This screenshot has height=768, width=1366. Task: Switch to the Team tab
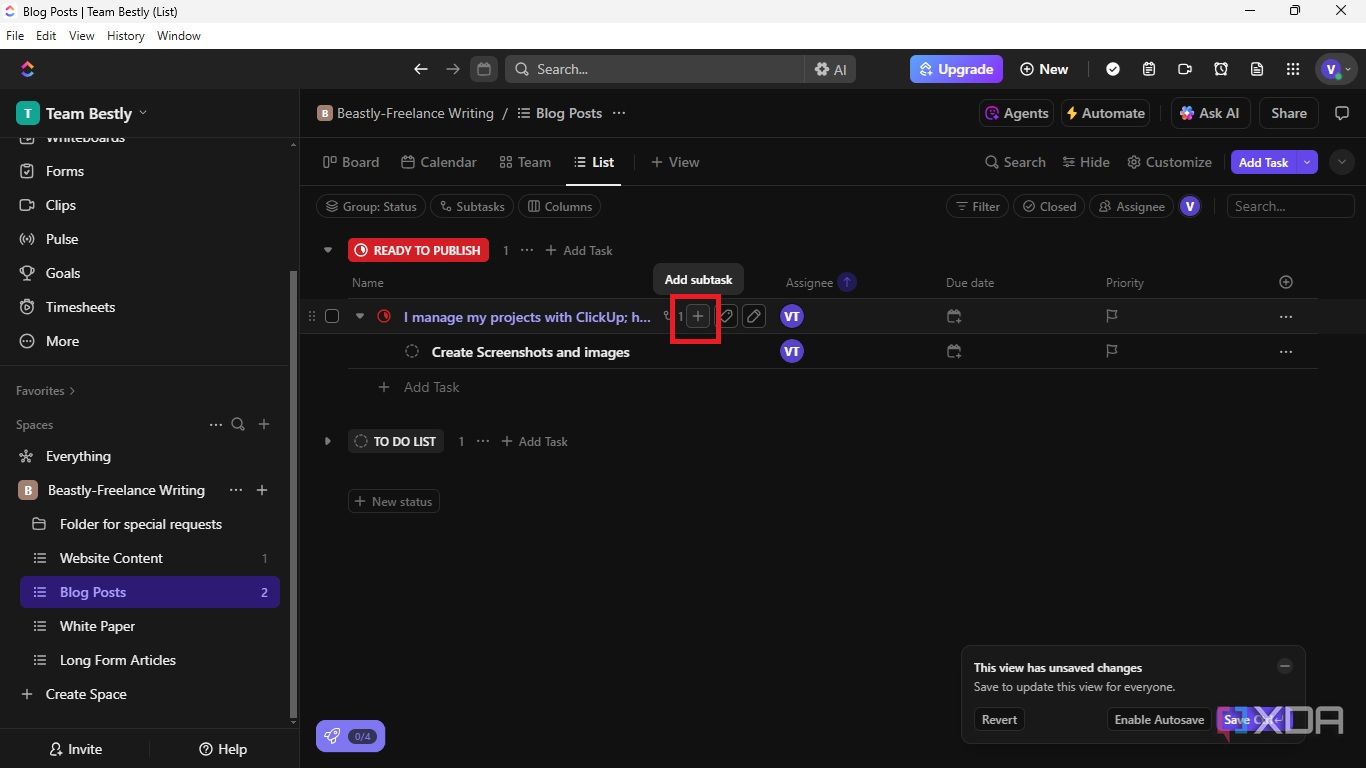click(525, 162)
